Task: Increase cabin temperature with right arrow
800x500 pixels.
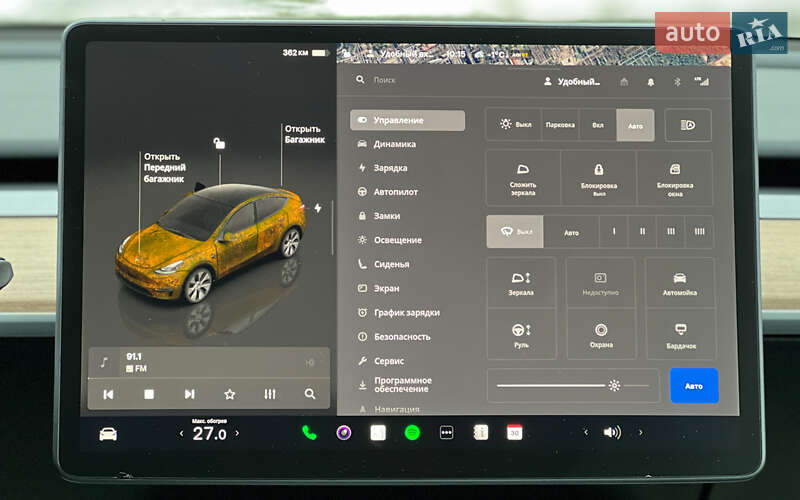Action: pyautogui.click(x=237, y=433)
